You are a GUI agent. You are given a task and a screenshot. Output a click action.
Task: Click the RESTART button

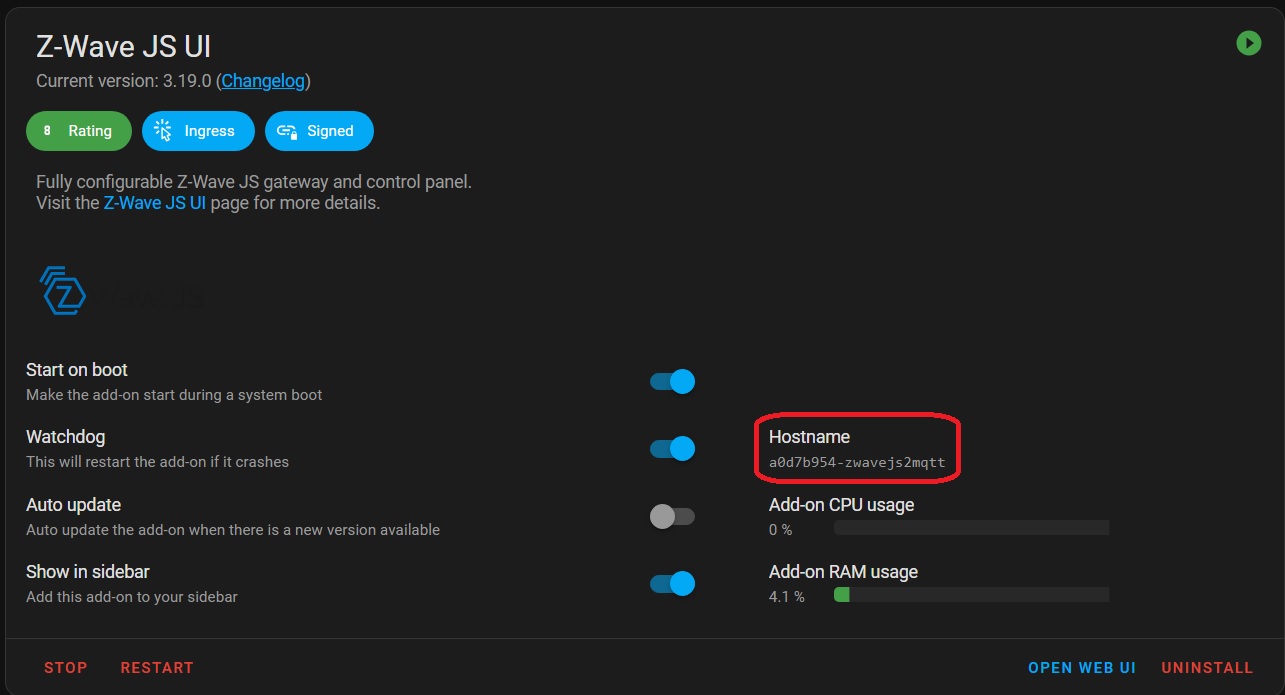[157, 667]
